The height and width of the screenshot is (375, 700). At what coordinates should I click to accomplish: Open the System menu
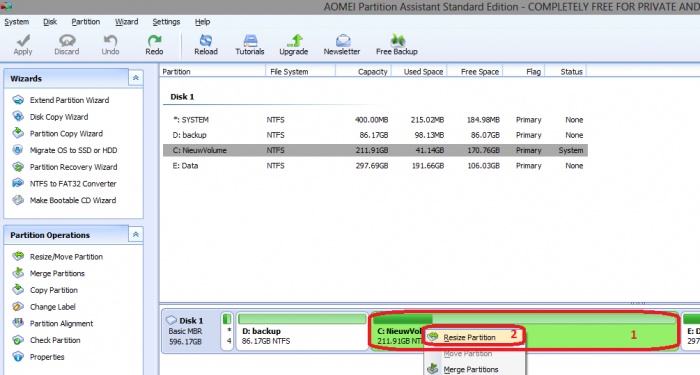click(x=17, y=21)
